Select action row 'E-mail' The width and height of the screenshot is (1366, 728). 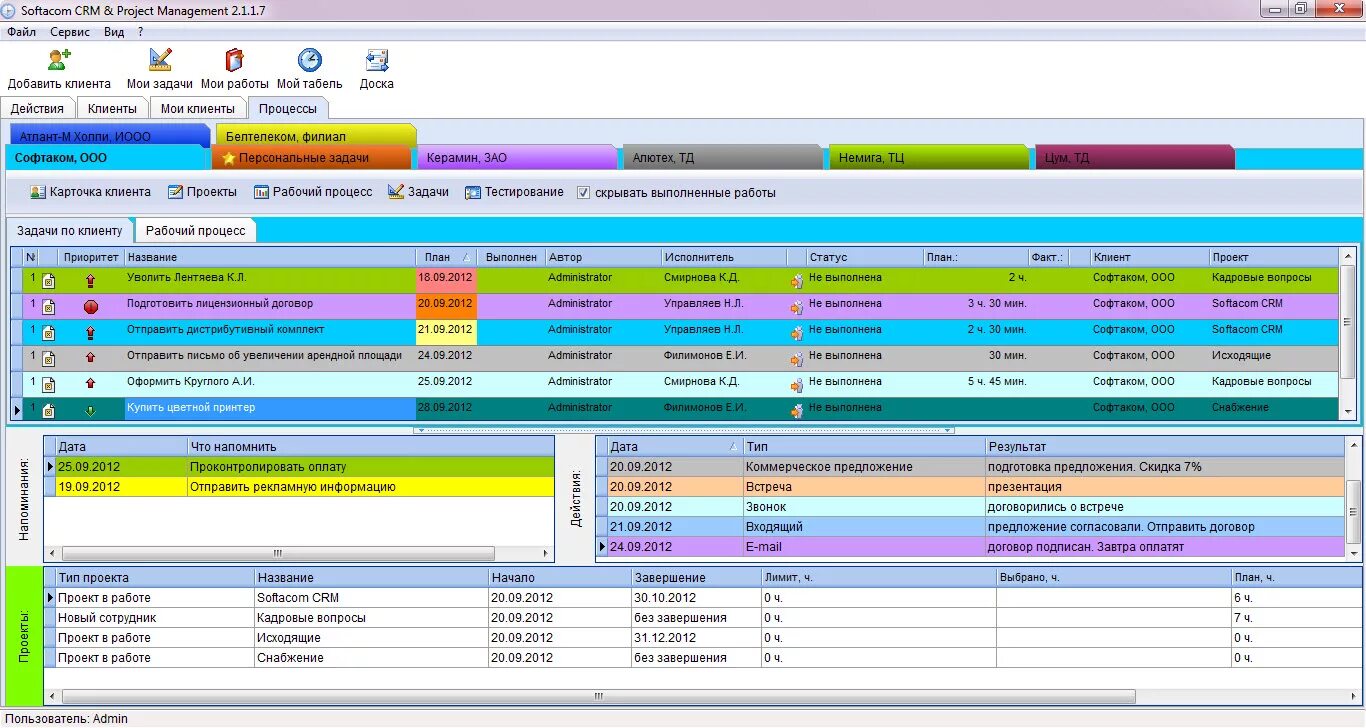pyautogui.click(x=971, y=547)
